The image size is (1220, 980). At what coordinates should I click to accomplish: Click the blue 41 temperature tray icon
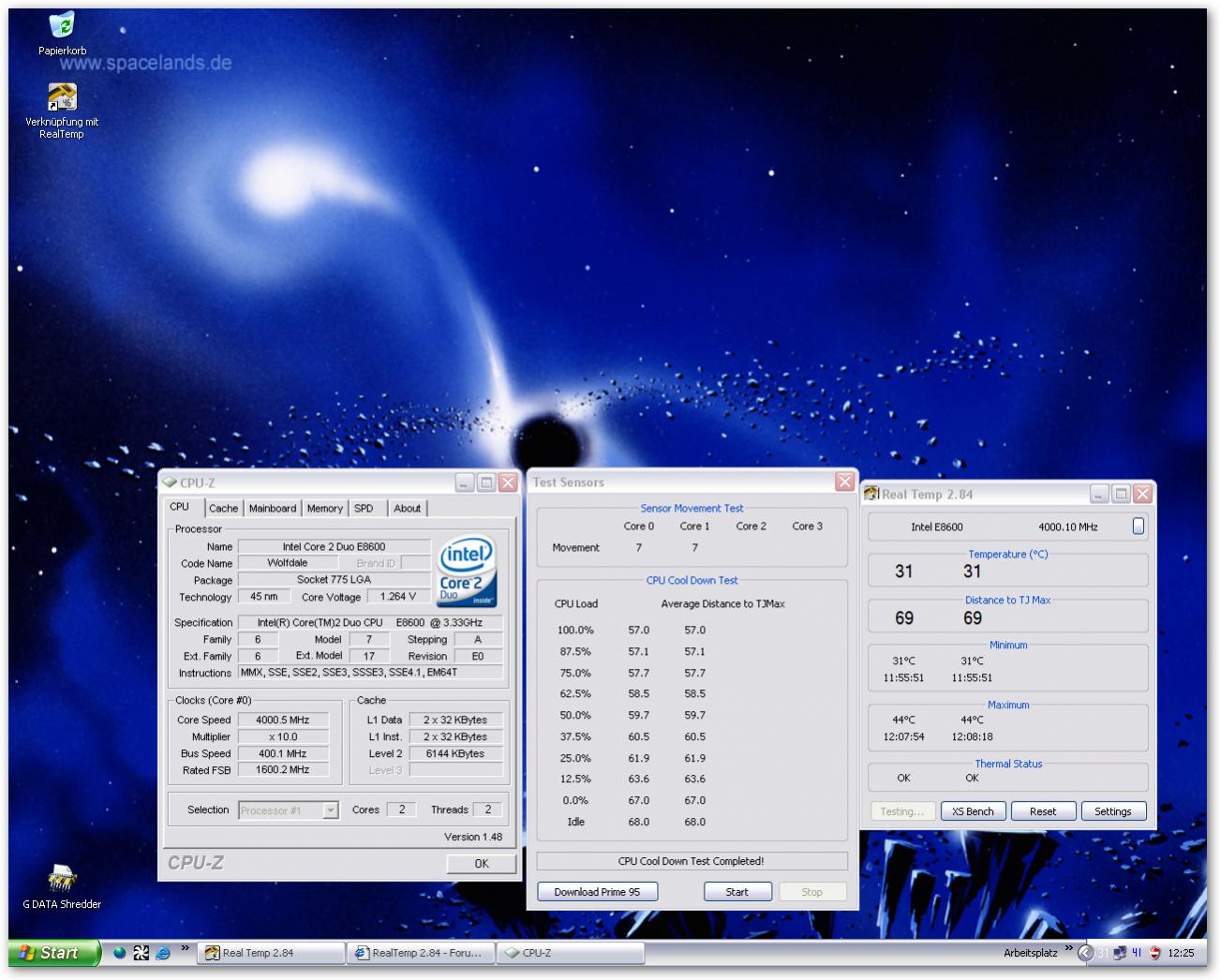(1137, 953)
